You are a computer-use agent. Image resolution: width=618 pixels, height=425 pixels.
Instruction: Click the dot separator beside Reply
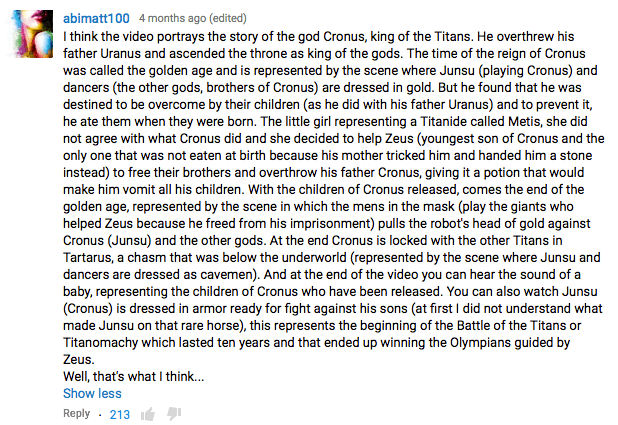tap(100, 414)
